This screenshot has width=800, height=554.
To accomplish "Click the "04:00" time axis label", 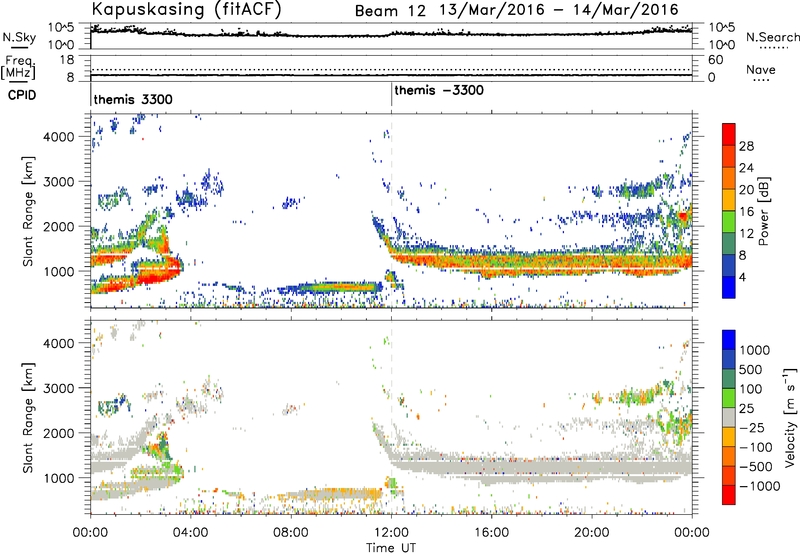I will 190,533.
